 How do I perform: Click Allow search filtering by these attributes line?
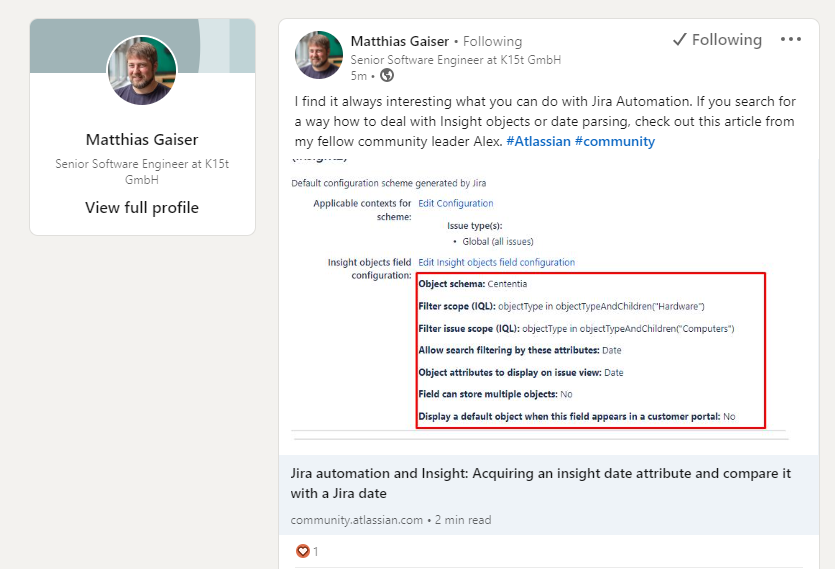click(x=520, y=351)
